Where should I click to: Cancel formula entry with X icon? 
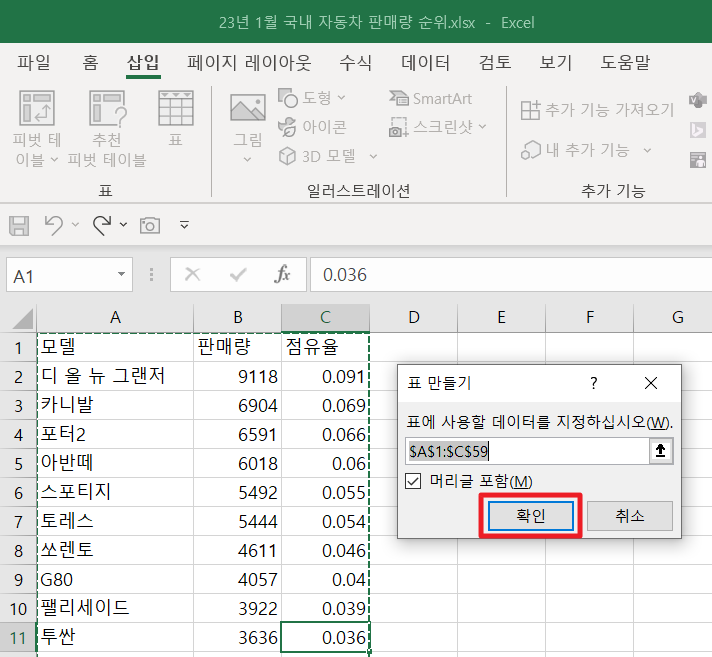[x=193, y=274]
